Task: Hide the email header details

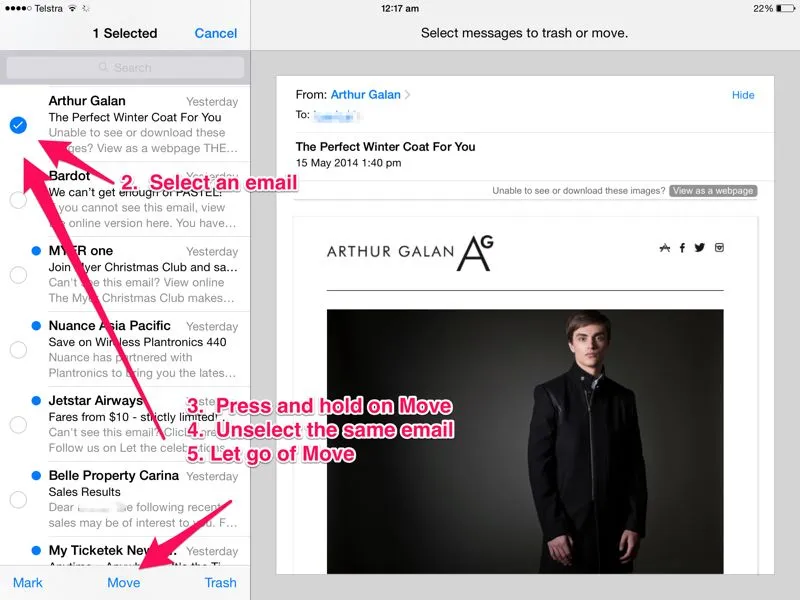Action: pyautogui.click(x=743, y=95)
